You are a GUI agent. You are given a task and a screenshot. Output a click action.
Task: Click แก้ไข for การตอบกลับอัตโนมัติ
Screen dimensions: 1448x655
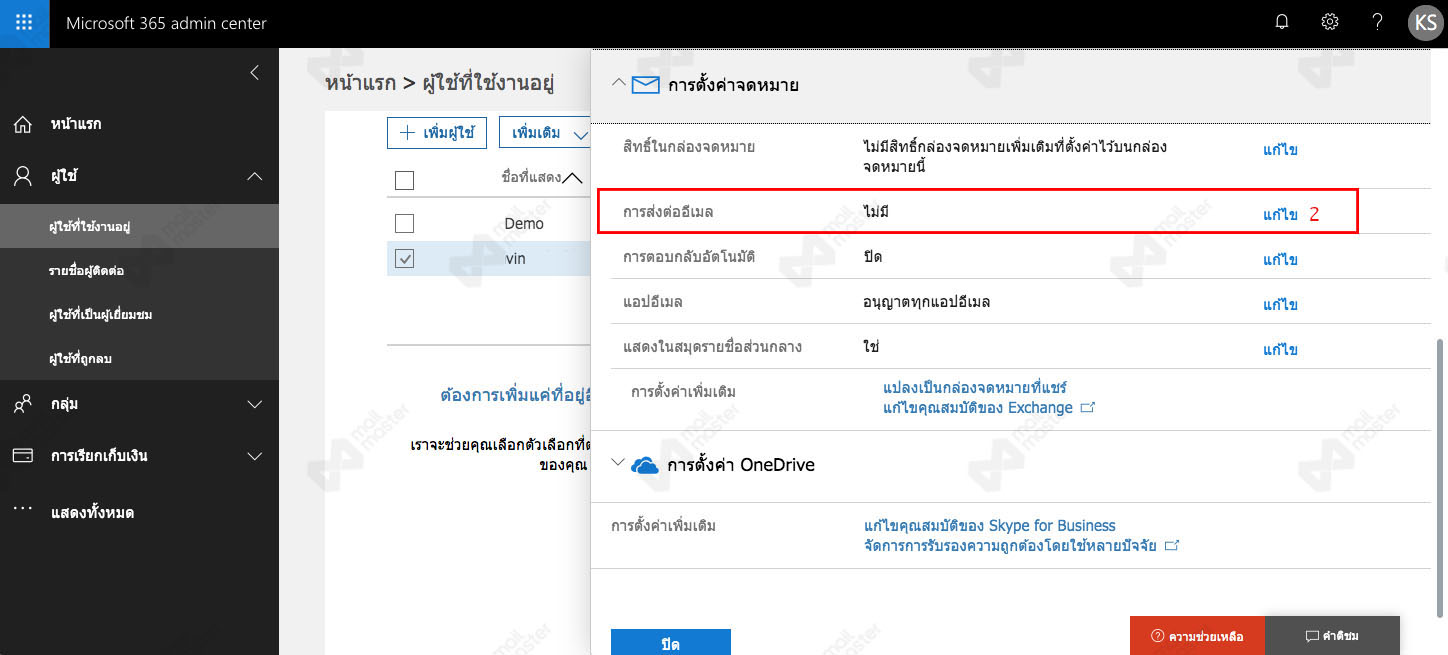point(1280,260)
